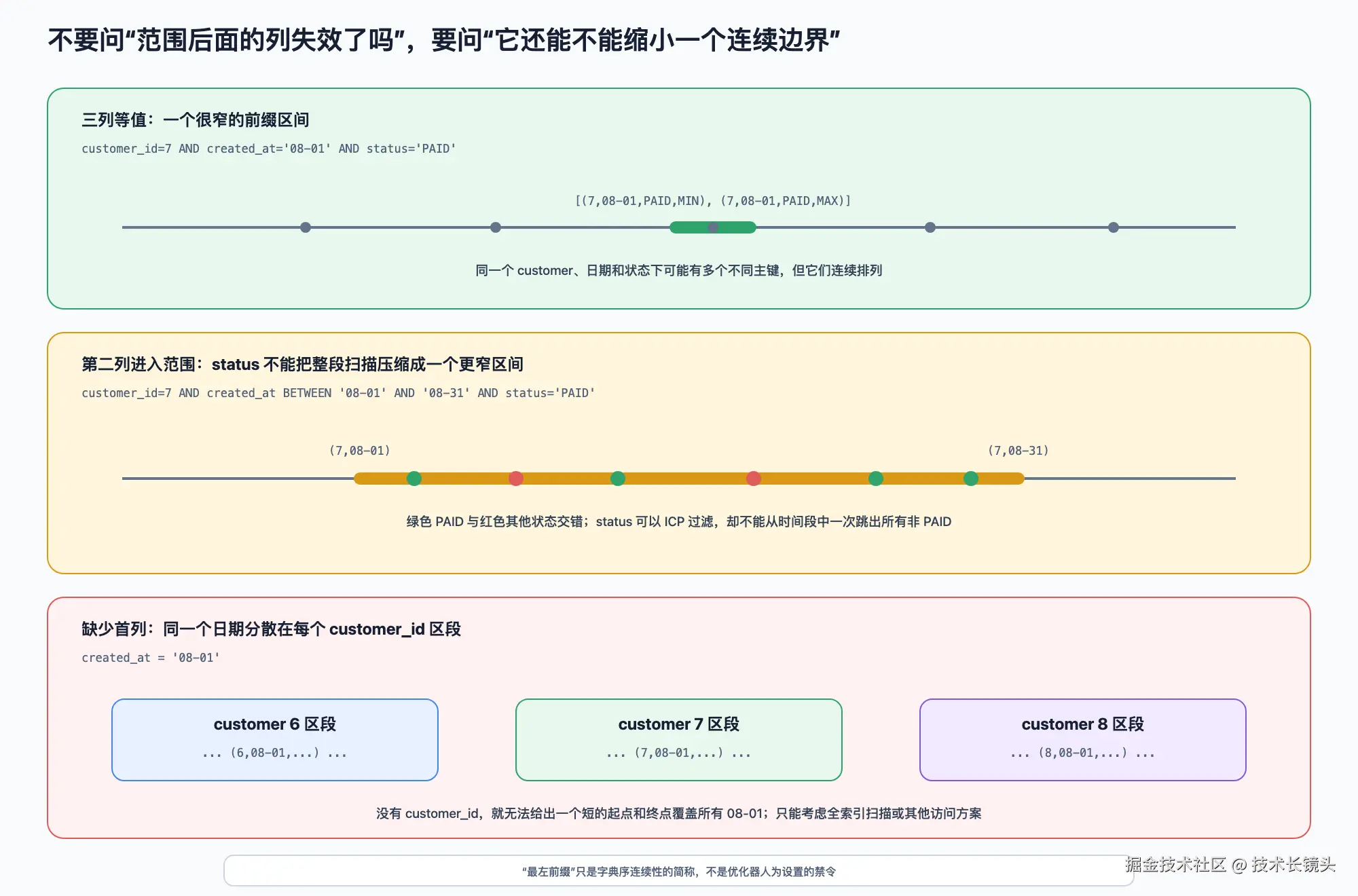The image size is (1358, 896).
Task: Click leftmost grey dot on green panel timeline
Action: [x=306, y=227]
